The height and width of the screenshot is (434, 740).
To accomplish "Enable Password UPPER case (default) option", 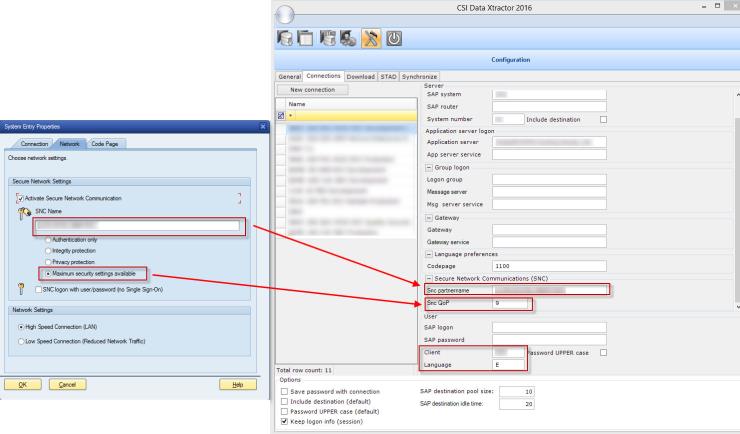I will (x=284, y=411).
